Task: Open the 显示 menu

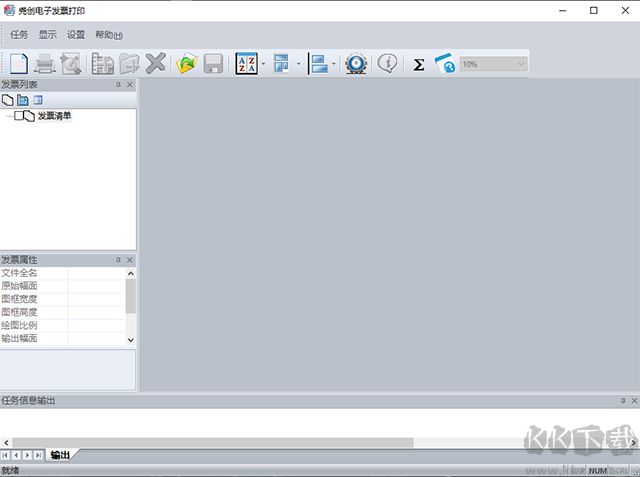Action: (x=47, y=35)
